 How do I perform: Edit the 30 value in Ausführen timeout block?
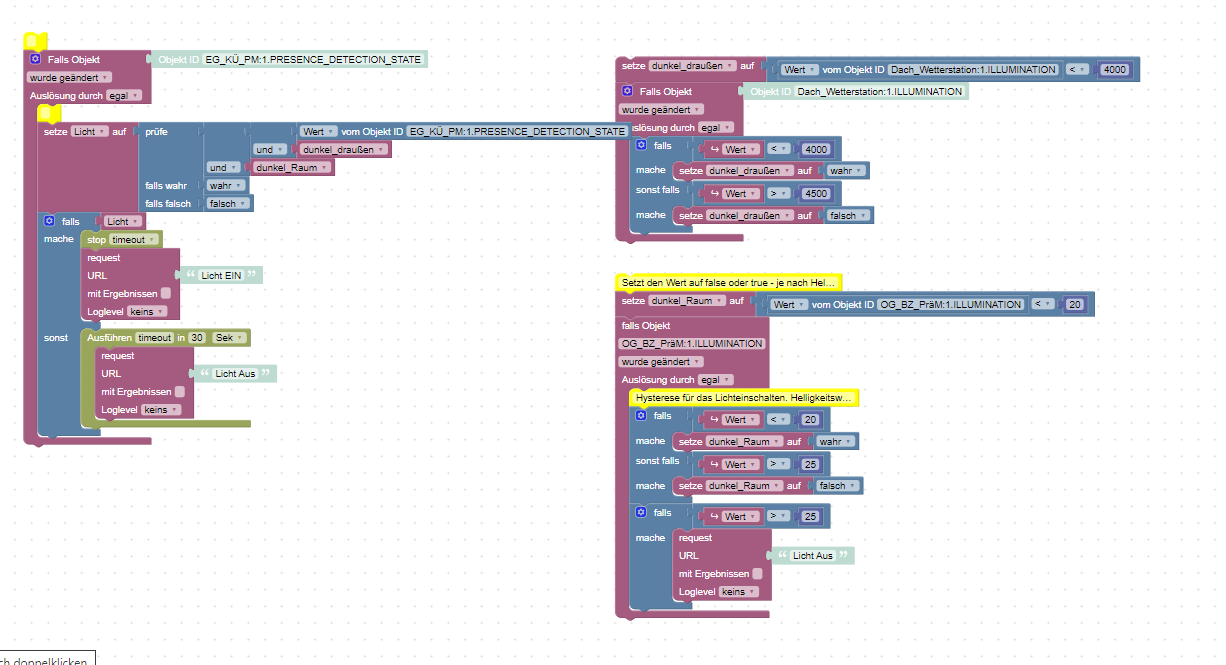(197, 338)
